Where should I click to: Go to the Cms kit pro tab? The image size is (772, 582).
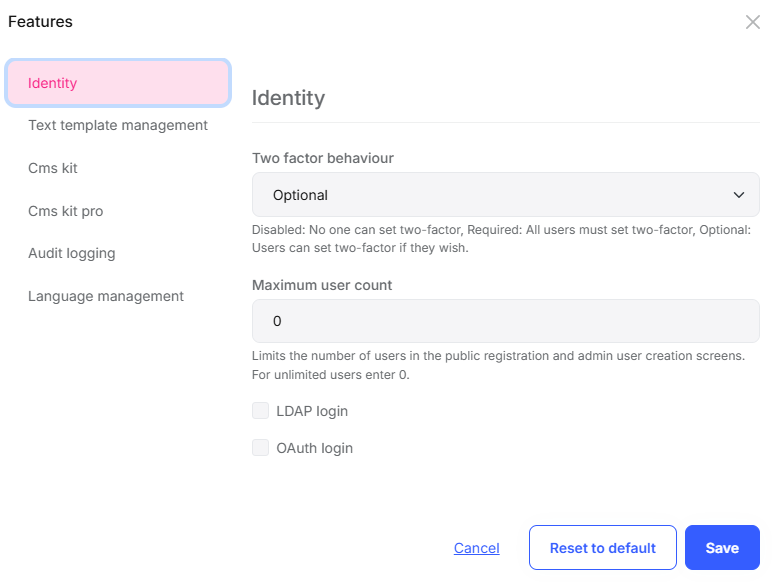pos(65,211)
